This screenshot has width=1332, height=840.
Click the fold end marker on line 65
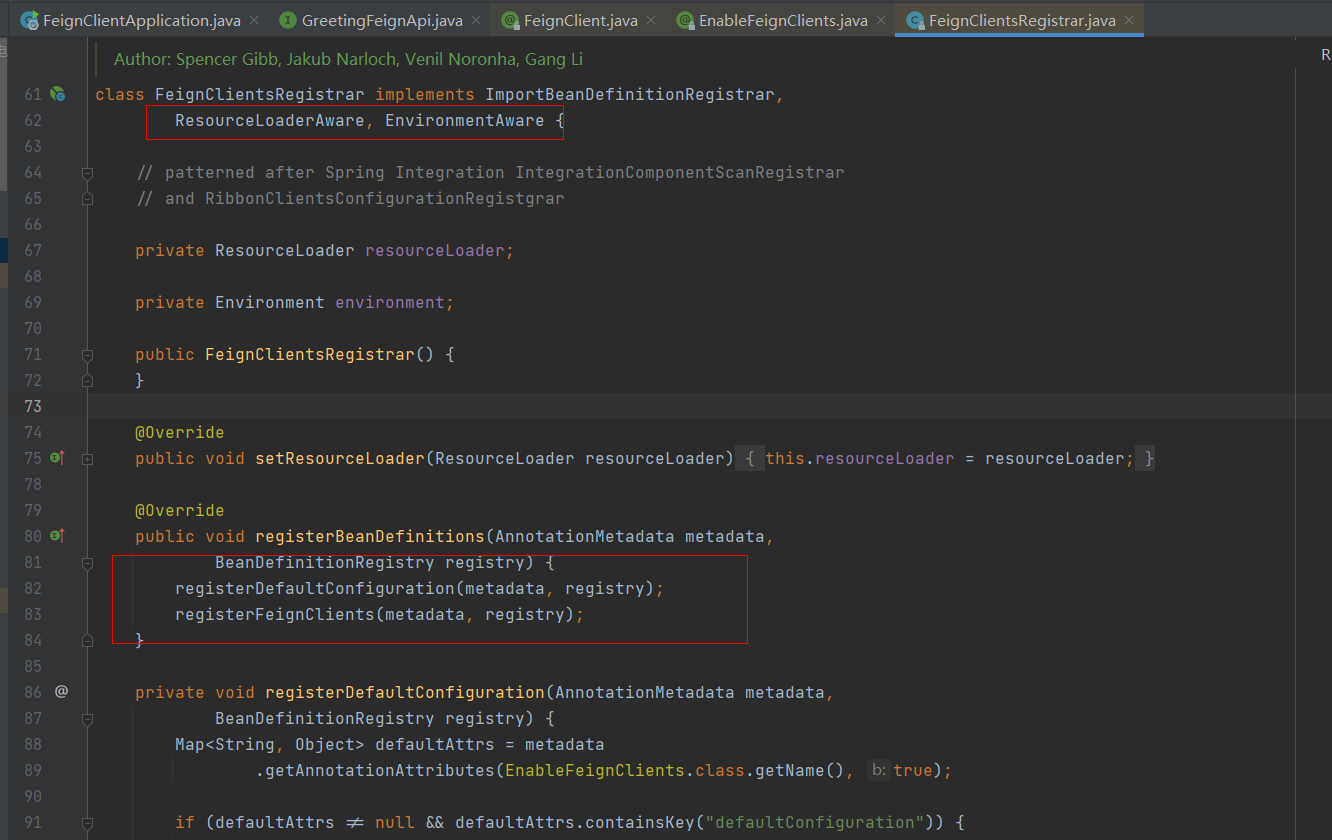[x=87, y=199]
